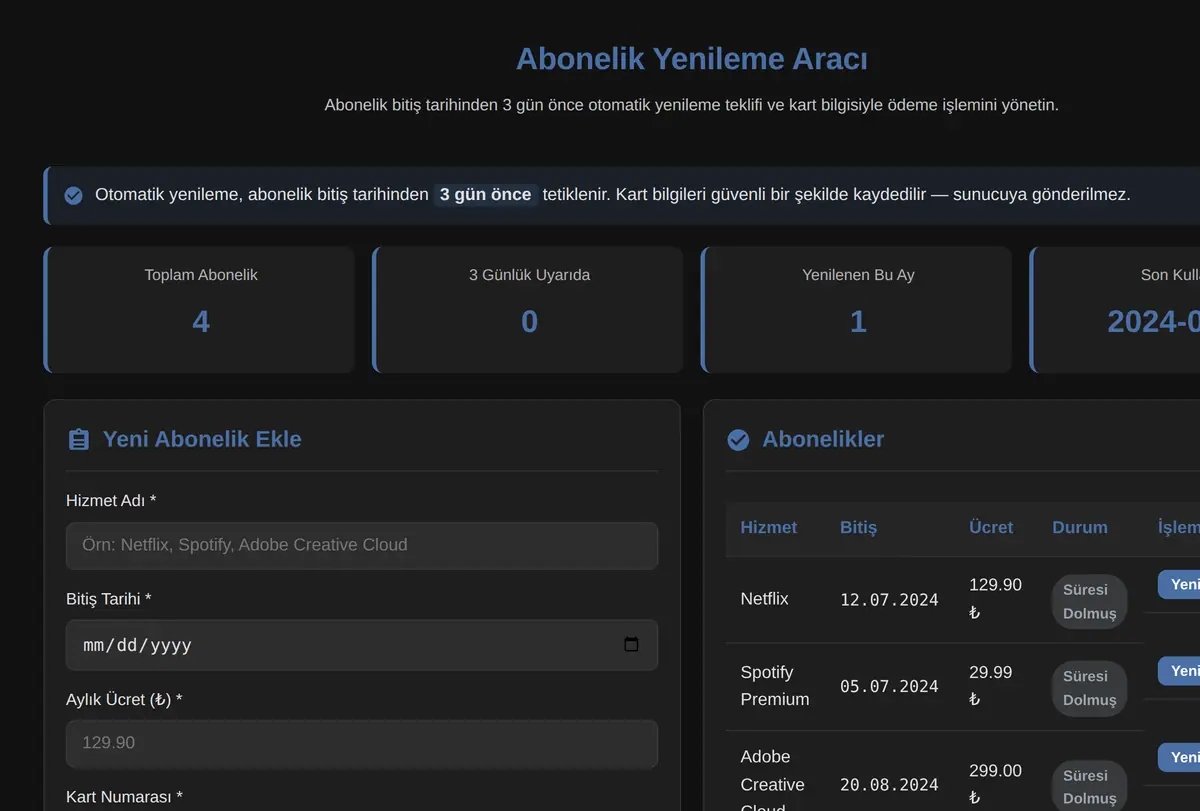Click the date 20.08.2024
This screenshot has height=811, width=1200.
[889, 784]
